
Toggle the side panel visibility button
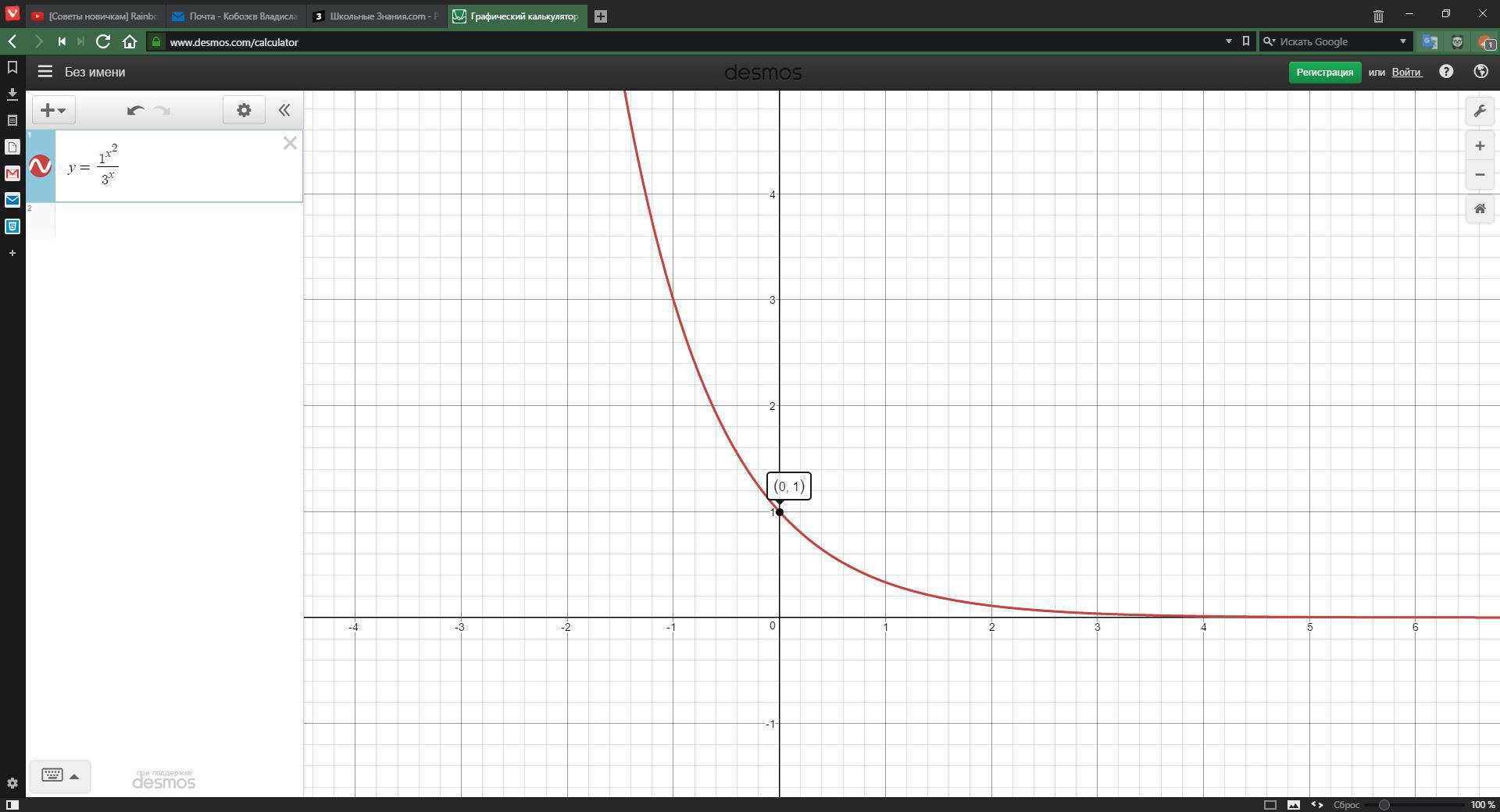(12, 805)
